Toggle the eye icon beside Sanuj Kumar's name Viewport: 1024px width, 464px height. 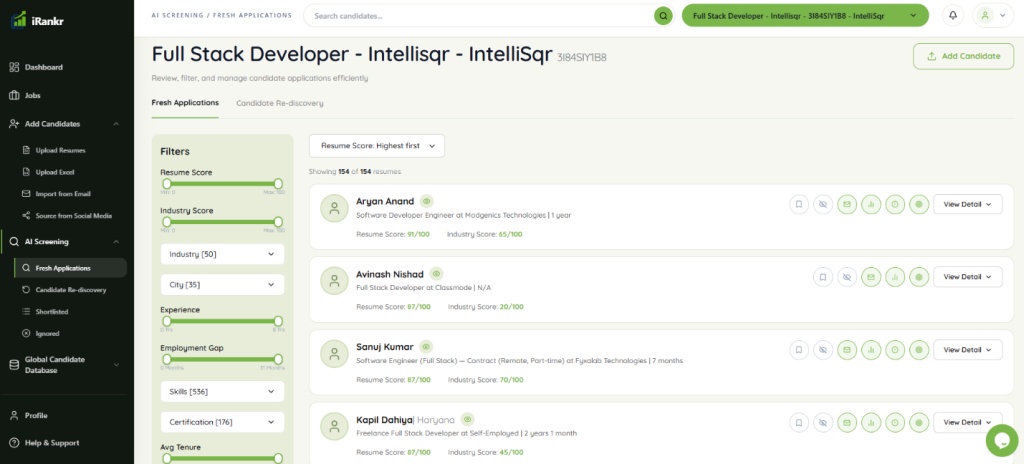(x=426, y=346)
